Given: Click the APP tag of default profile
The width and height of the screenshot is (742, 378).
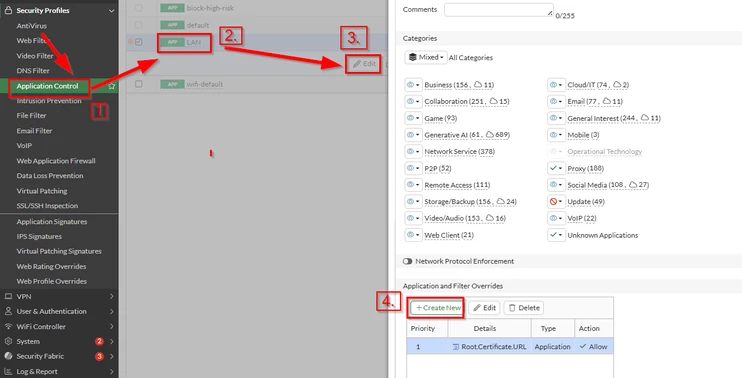Looking at the screenshot, I should coord(172,25).
